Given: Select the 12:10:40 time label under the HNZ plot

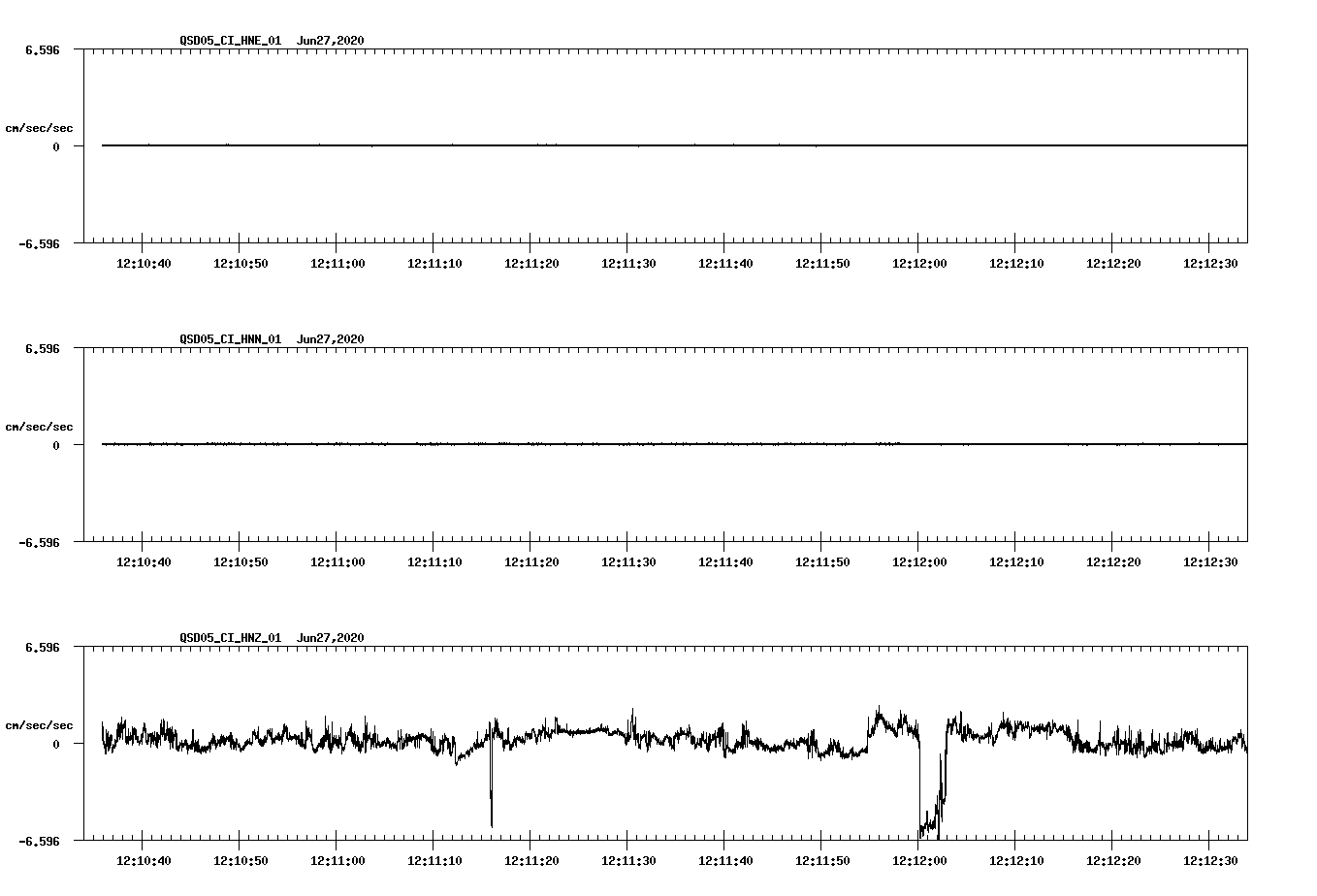Looking at the screenshot, I should pos(144,861).
